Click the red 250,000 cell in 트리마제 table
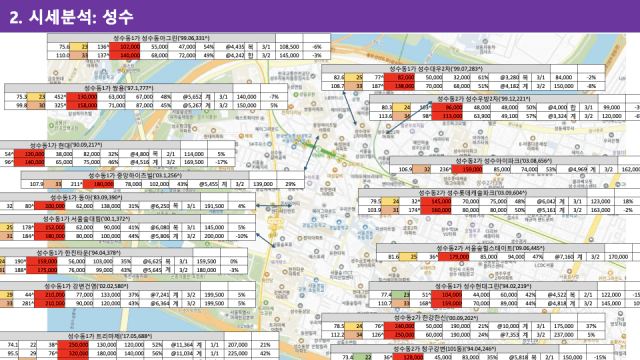The width and height of the screenshot is (640, 360). [x=78, y=345]
